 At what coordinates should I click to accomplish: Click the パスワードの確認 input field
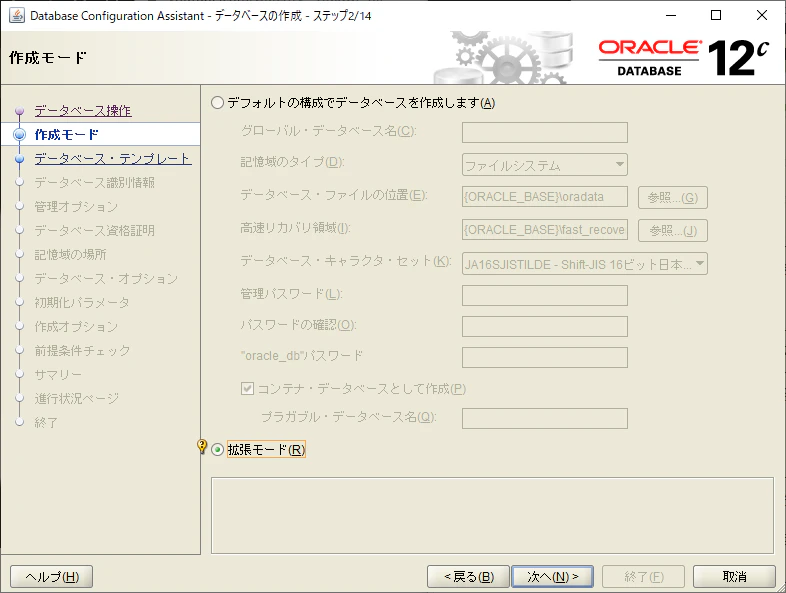[x=545, y=326]
